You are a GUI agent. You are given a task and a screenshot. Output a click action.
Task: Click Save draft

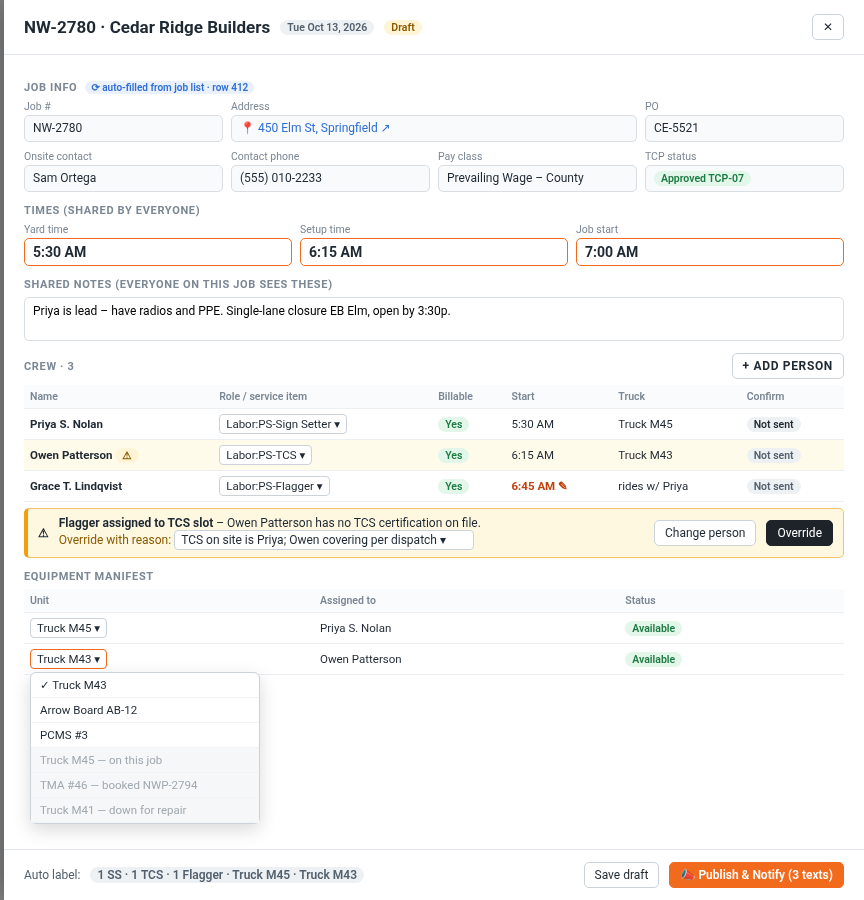coord(621,875)
